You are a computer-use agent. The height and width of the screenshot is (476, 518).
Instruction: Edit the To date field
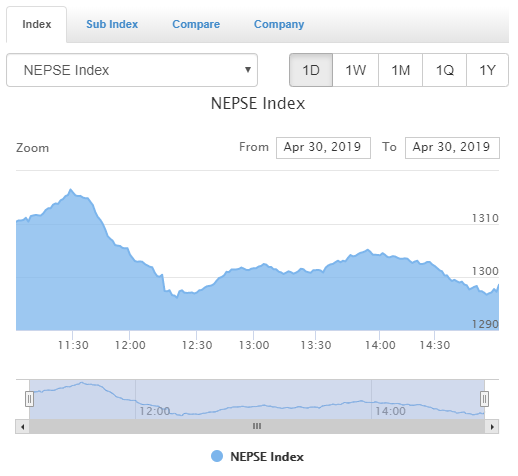452,148
